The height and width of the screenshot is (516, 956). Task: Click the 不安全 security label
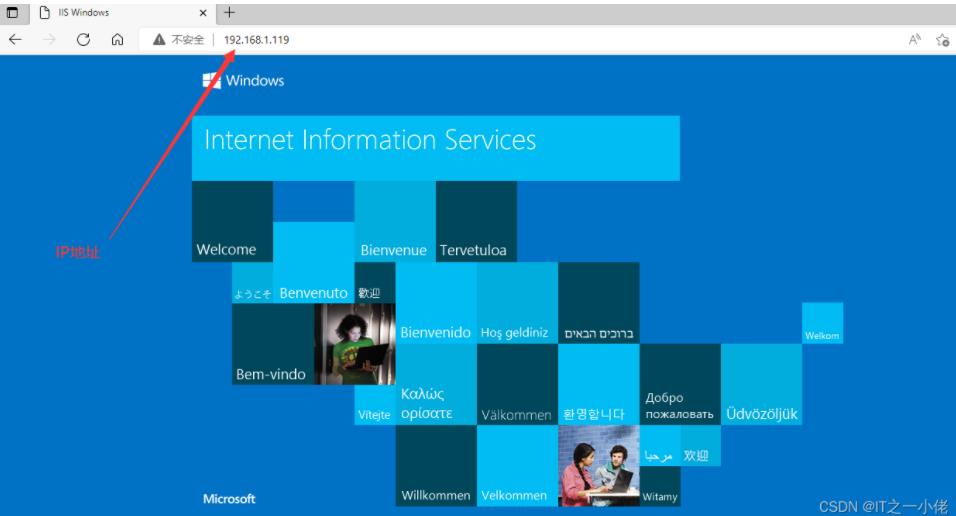(x=188, y=40)
